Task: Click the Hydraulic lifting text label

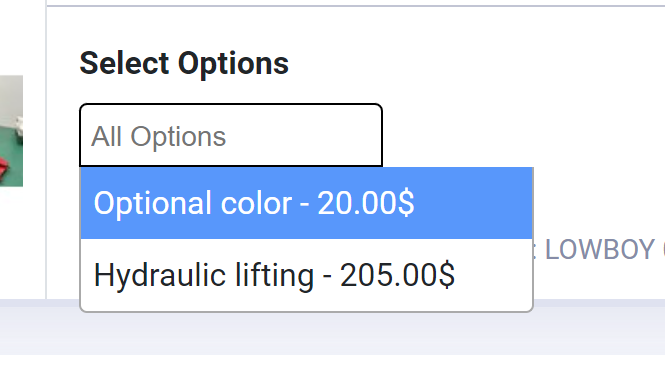Action: coord(204,275)
